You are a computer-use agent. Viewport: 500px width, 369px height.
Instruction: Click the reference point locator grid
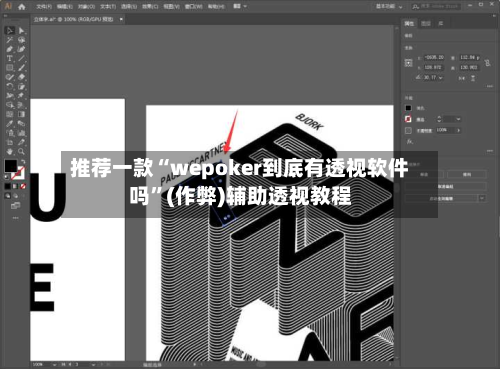click(409, 63)
